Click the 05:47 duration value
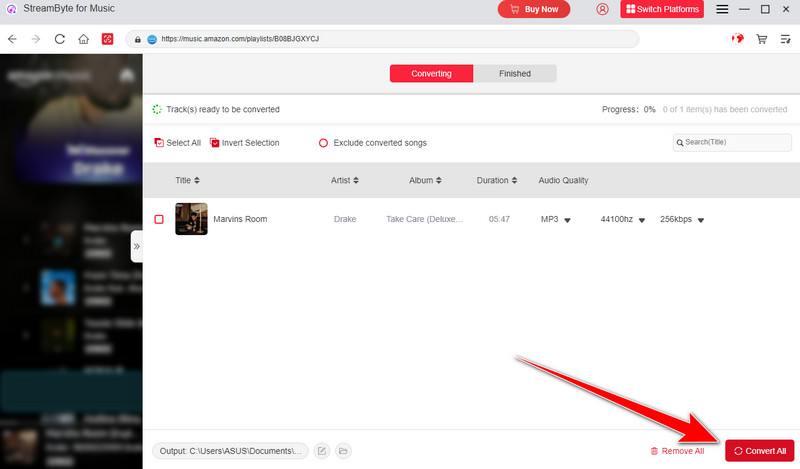 tap(499, 219)
